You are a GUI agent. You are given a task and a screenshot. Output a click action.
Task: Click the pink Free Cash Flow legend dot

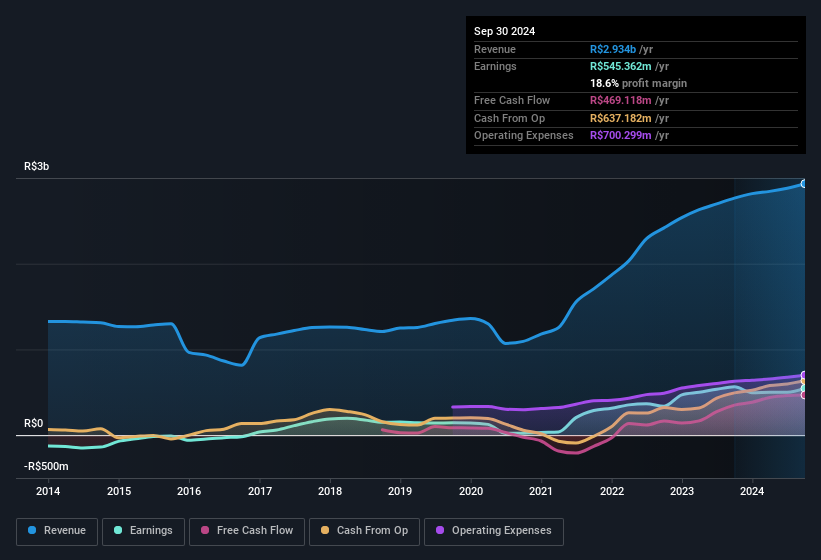click(204, 530)
